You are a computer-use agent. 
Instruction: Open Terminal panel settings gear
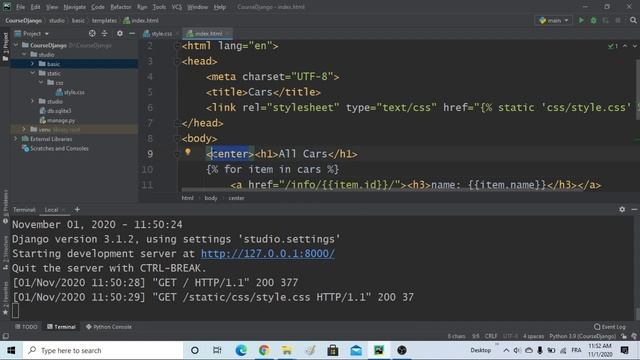tap(622, 209)
